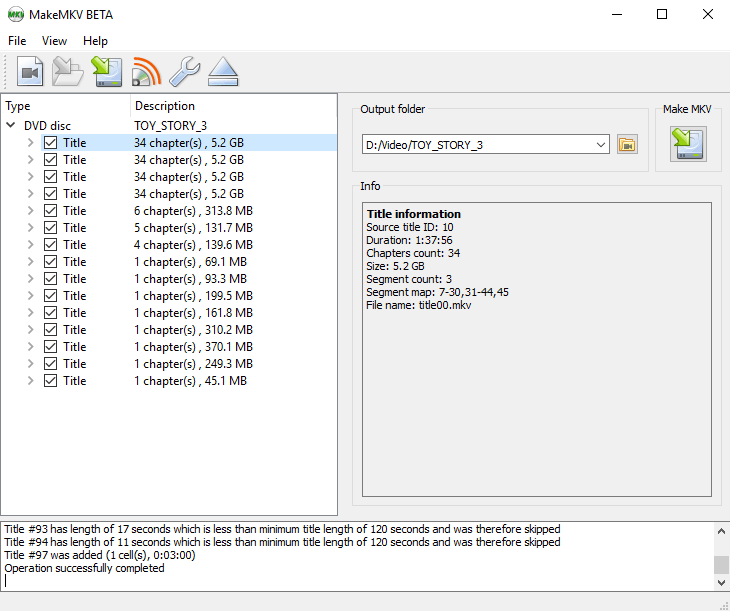The height and width of the screenshot is (611, 730).
Task: Uncheck the 139.6 MB title checkbox
Action: (x=50, y=245)
